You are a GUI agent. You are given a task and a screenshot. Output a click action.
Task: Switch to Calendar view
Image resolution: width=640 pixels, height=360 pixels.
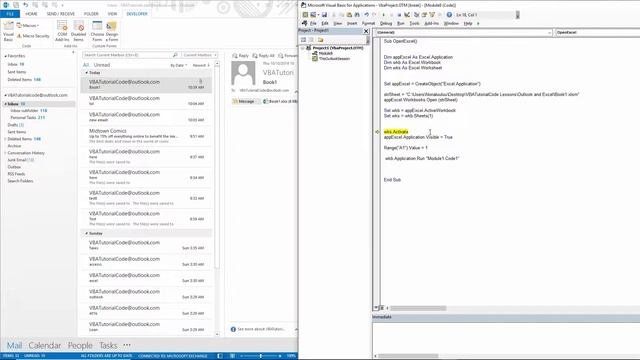coord(44,345)
